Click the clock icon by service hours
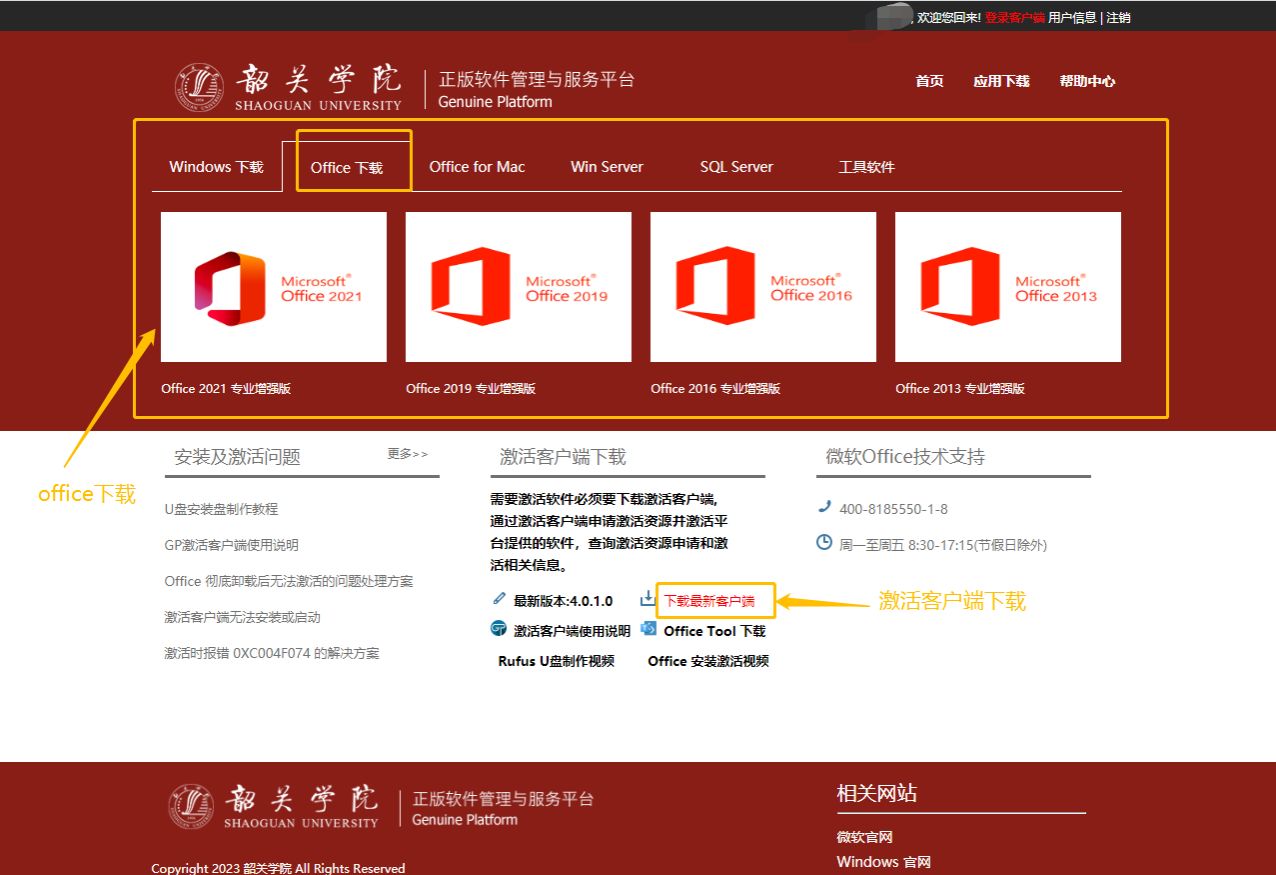 point(824,543)
